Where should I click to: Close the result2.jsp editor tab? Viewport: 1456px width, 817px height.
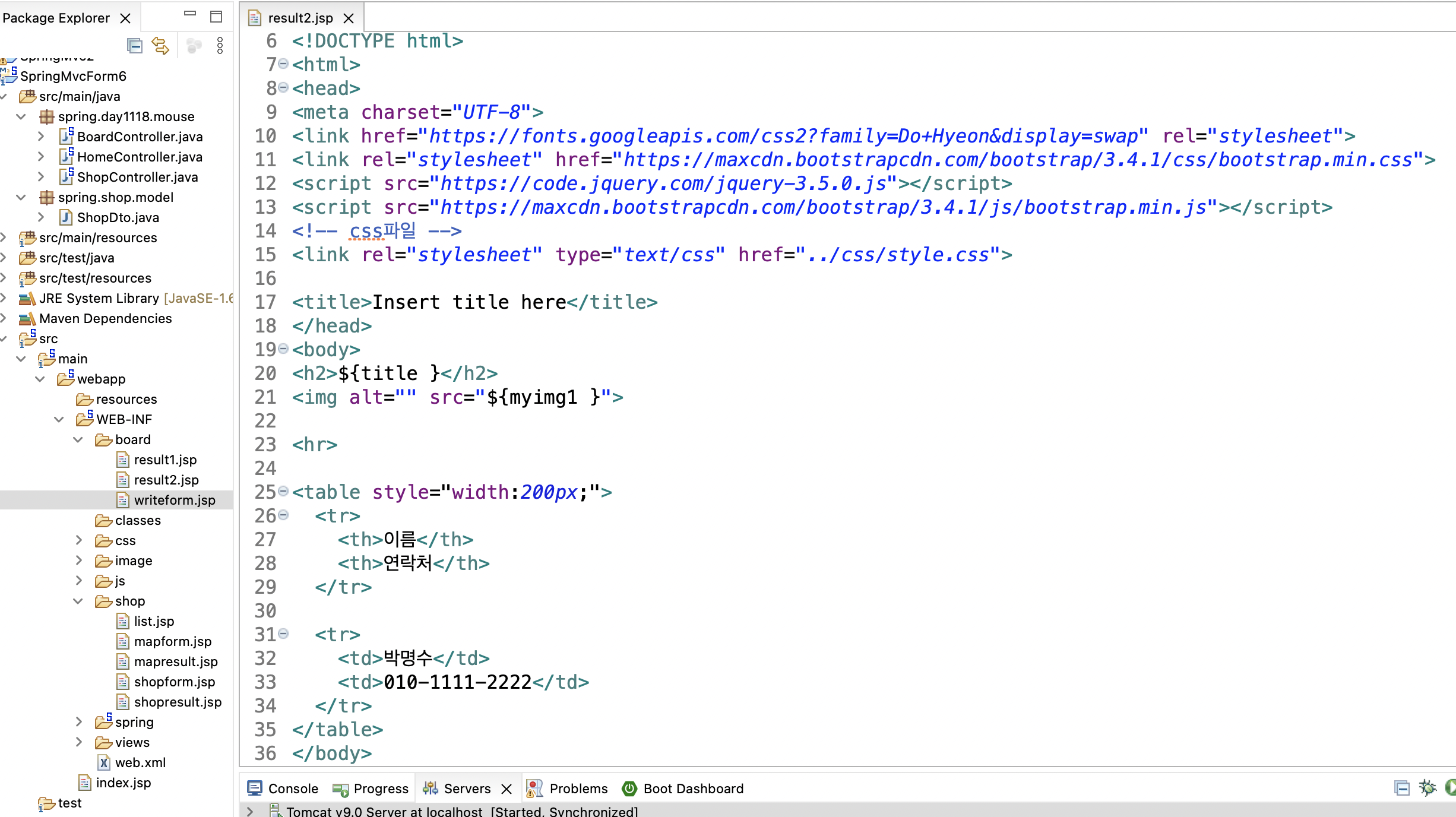point(349,18)
